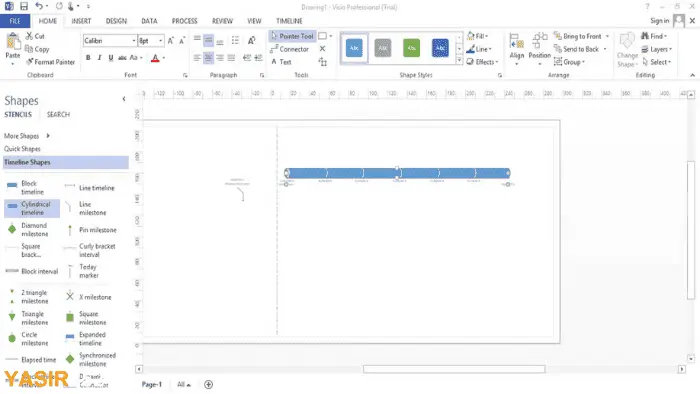Viewport: 700px width, 394px height.
Task: Select Diamond milestone shape
Action: coord(28,230)
